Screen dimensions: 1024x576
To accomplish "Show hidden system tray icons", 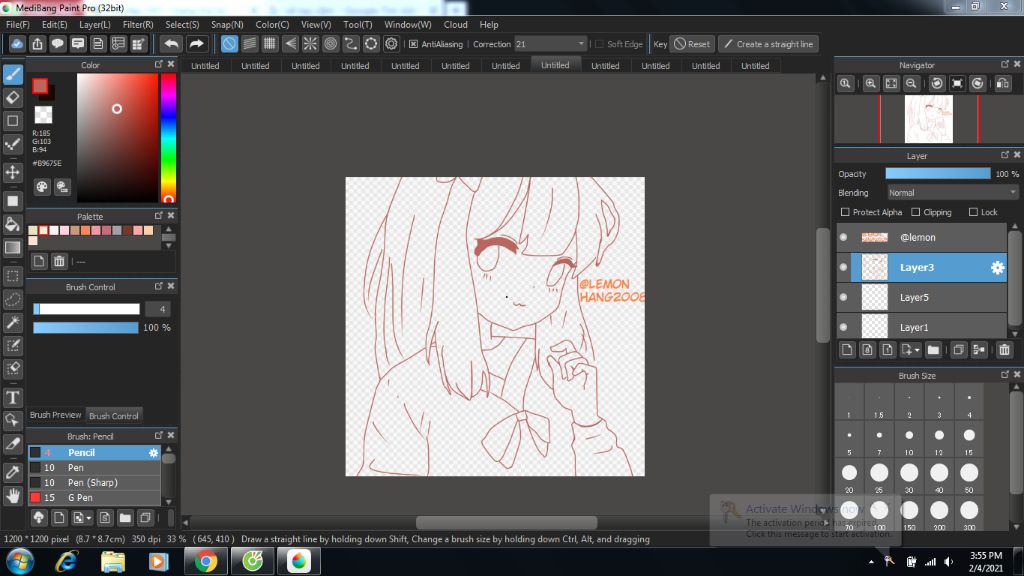I will pyautogui.click(x=871, y=562).
